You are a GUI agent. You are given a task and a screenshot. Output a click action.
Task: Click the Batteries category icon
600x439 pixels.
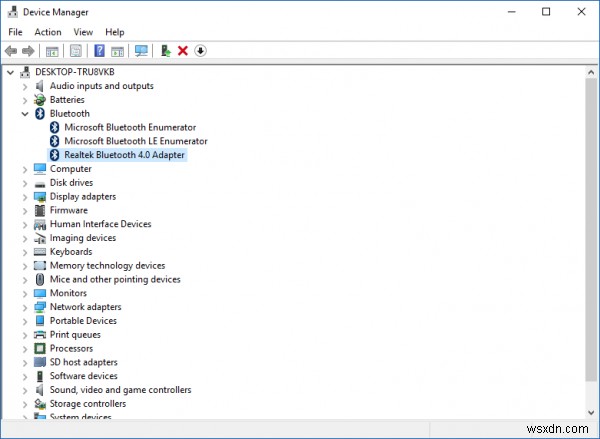click(40, 100)
